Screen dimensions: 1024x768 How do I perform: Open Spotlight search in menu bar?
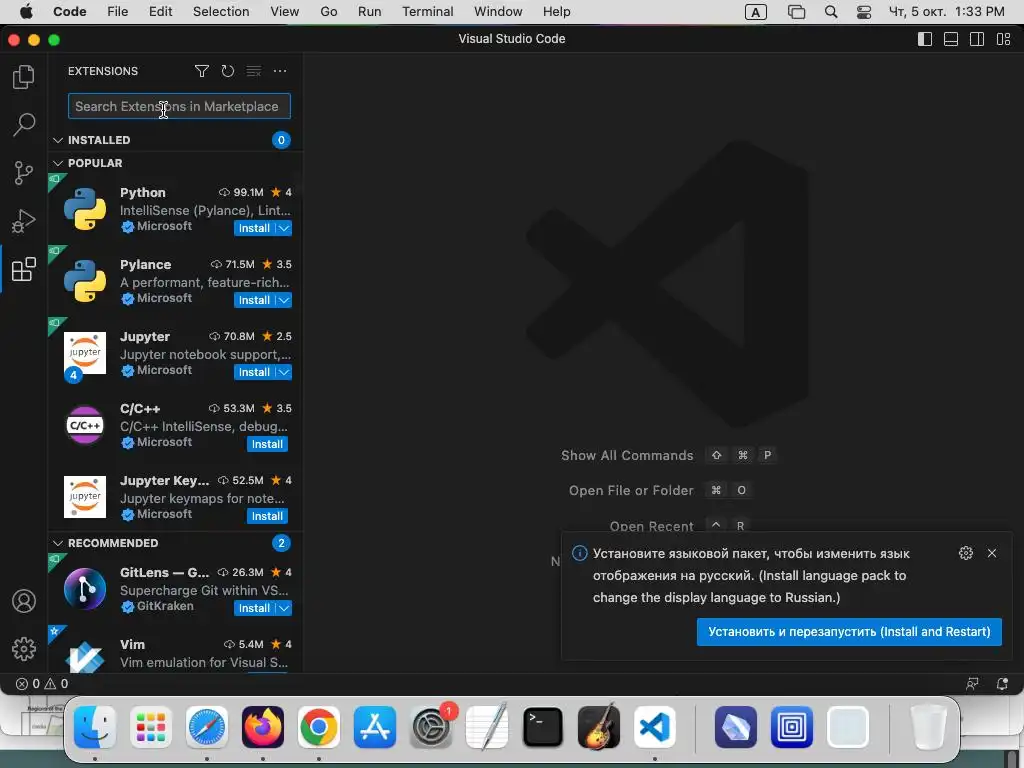831,12
